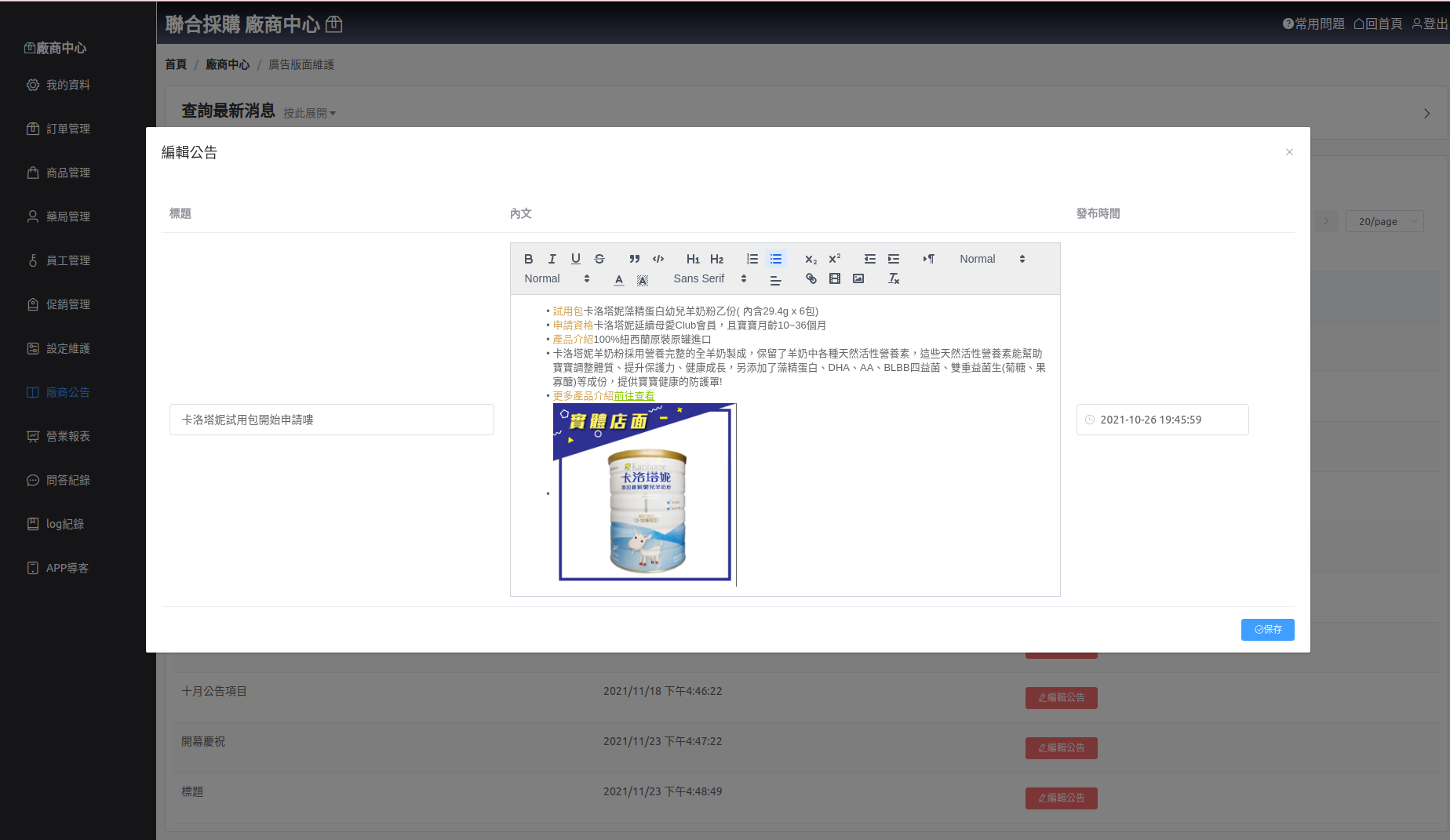This screenshot has width=1450, height=840.
Task: Close the 編輯公告 dialog
Action: click(x=1289, y=152)
